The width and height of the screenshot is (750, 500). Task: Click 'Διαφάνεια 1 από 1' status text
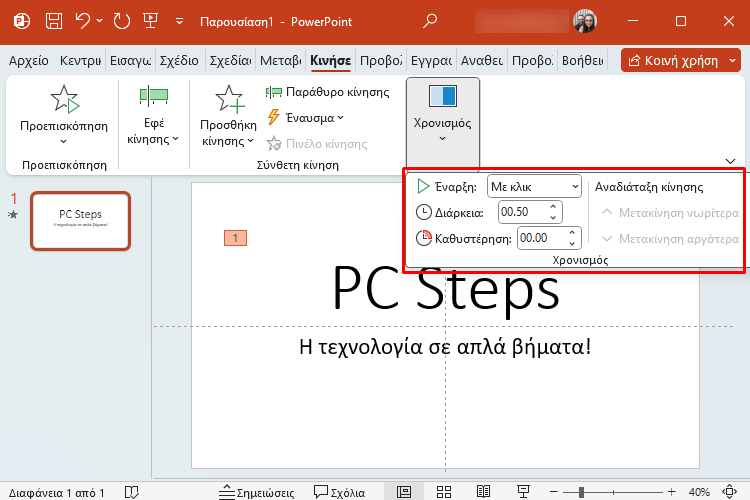point(56,493)
